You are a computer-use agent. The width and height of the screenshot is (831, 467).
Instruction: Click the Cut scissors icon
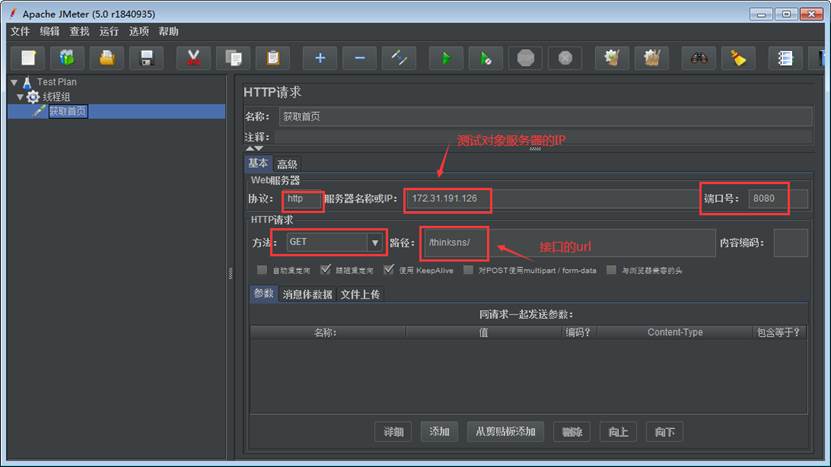(193, 58)
